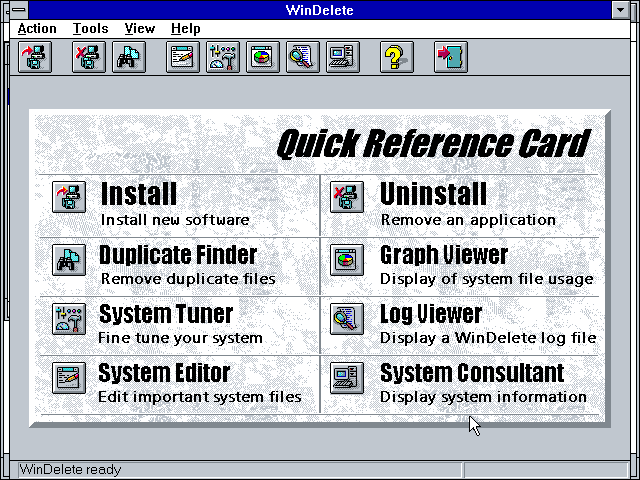640x480 pixels.
Task: Open the window control menu box
Action: coord(19,9)
